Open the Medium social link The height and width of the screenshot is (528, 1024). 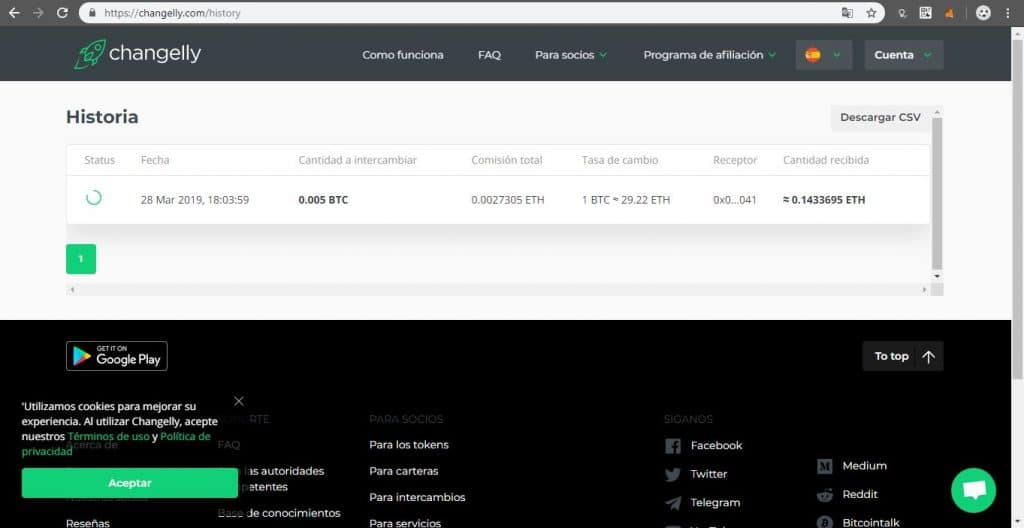[x=852, y=466]
